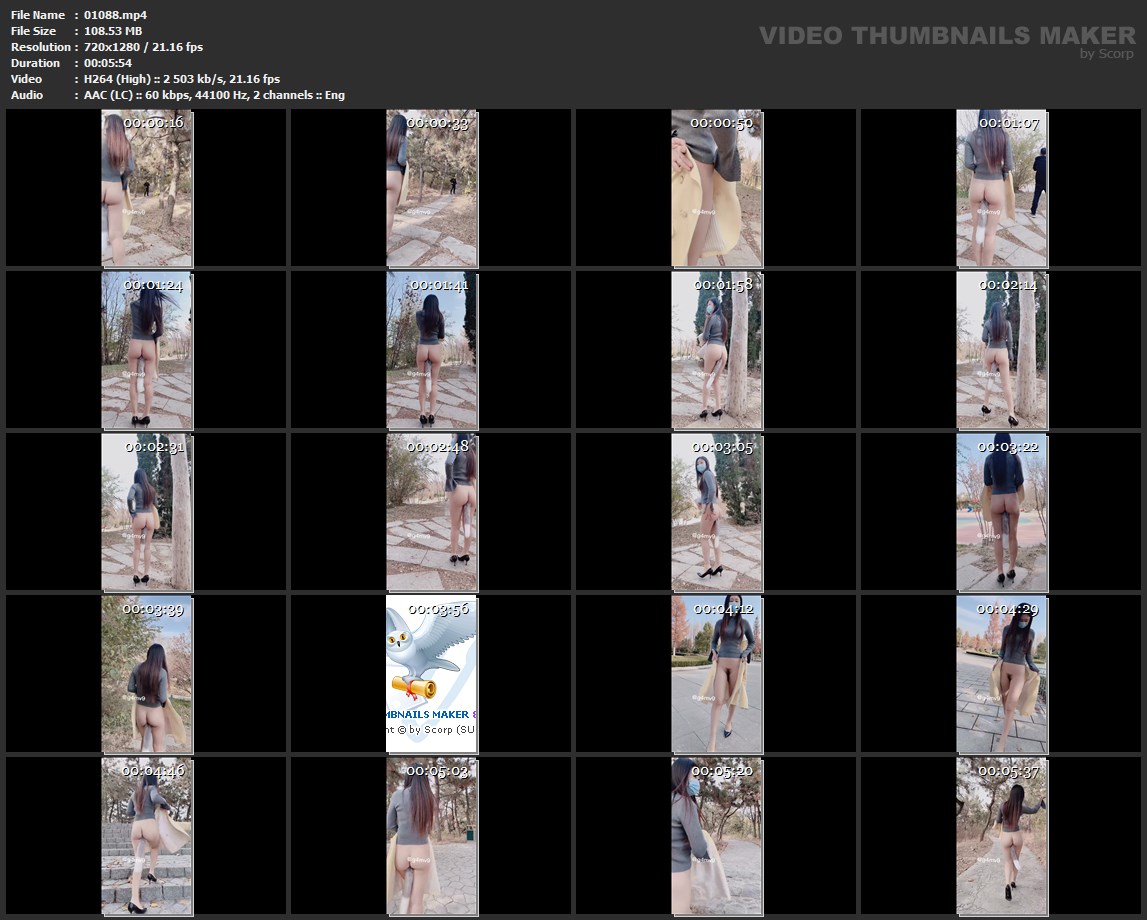The image size is (1147, 920).
Task: Click the 00:01:24 frame thumbnail
Action: tap(146, 350)
